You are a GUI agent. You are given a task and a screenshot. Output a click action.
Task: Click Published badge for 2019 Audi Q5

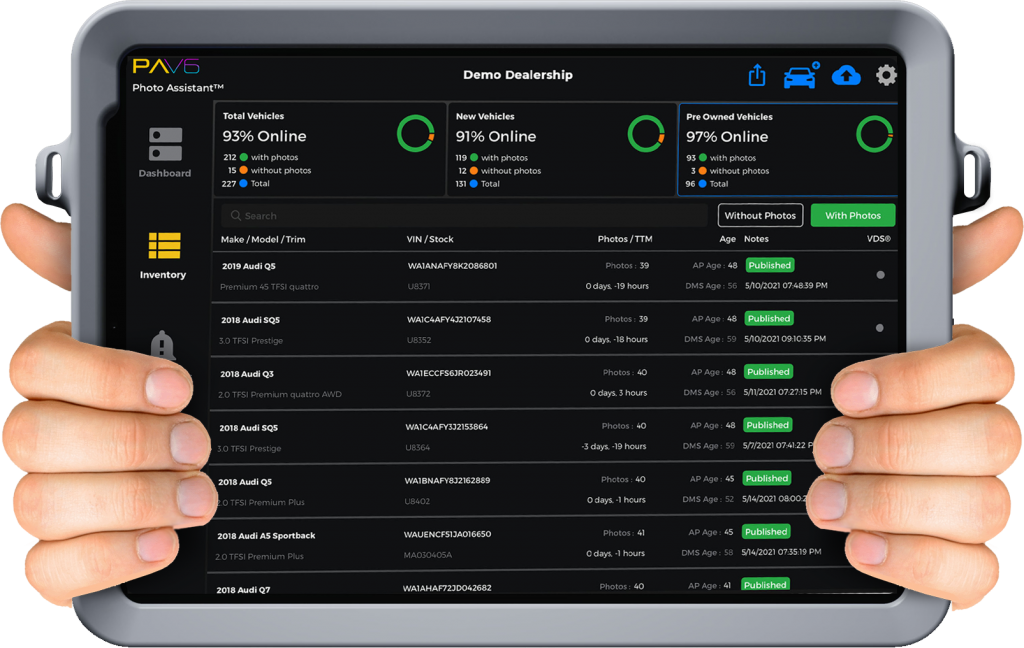pyautogui.click(x=769, y=265)
